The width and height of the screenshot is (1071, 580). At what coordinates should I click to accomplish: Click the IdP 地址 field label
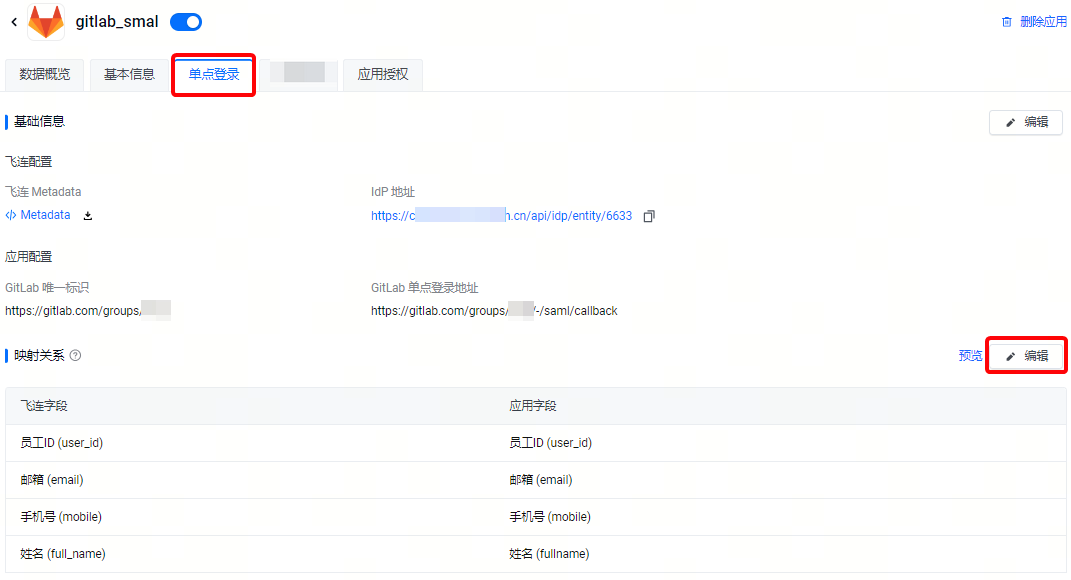393,192
